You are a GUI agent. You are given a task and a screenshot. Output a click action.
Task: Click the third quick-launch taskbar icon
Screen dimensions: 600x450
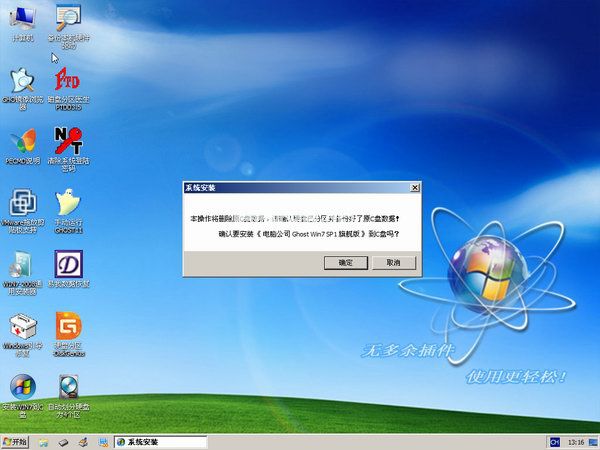click(x=83, y=442)
